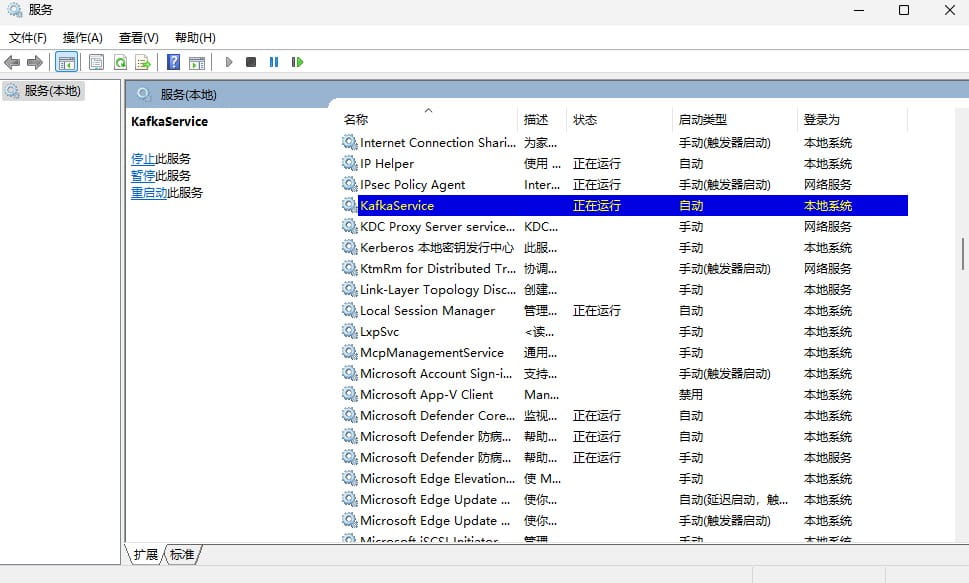969x583 pixels.
Task: Toggle the show/hide console tree icon
Action: click(66, 62)
